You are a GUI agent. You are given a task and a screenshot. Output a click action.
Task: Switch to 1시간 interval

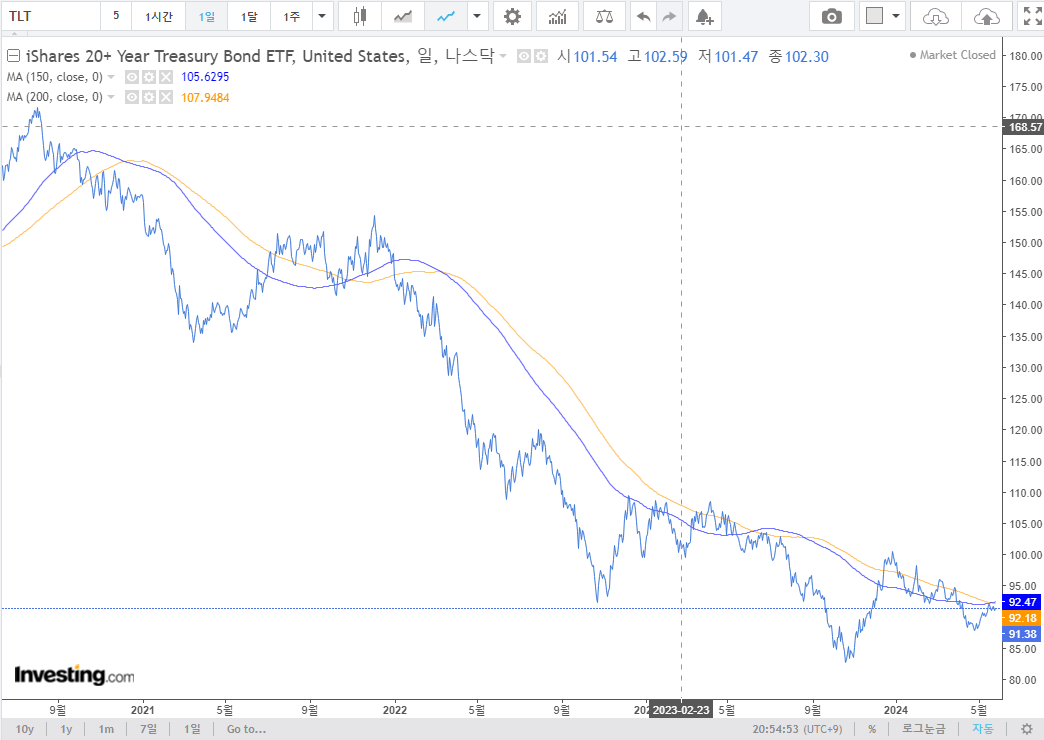pyautogui.click(x=158, y=17)
